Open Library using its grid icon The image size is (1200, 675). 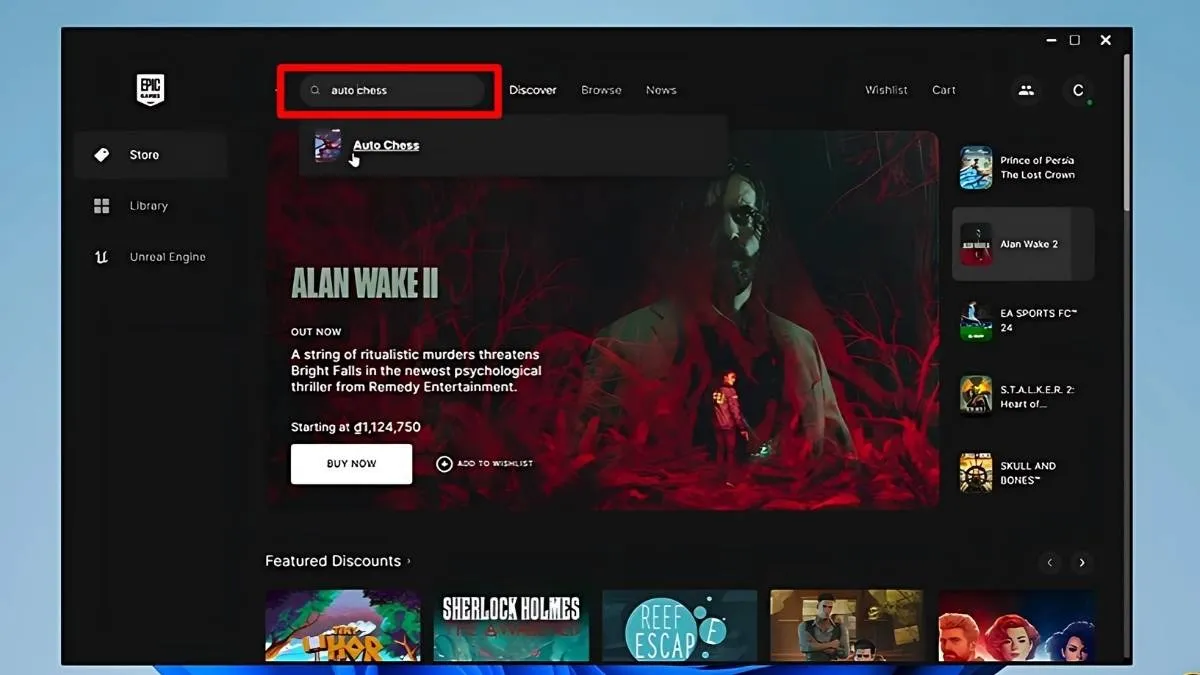[101, 205]
